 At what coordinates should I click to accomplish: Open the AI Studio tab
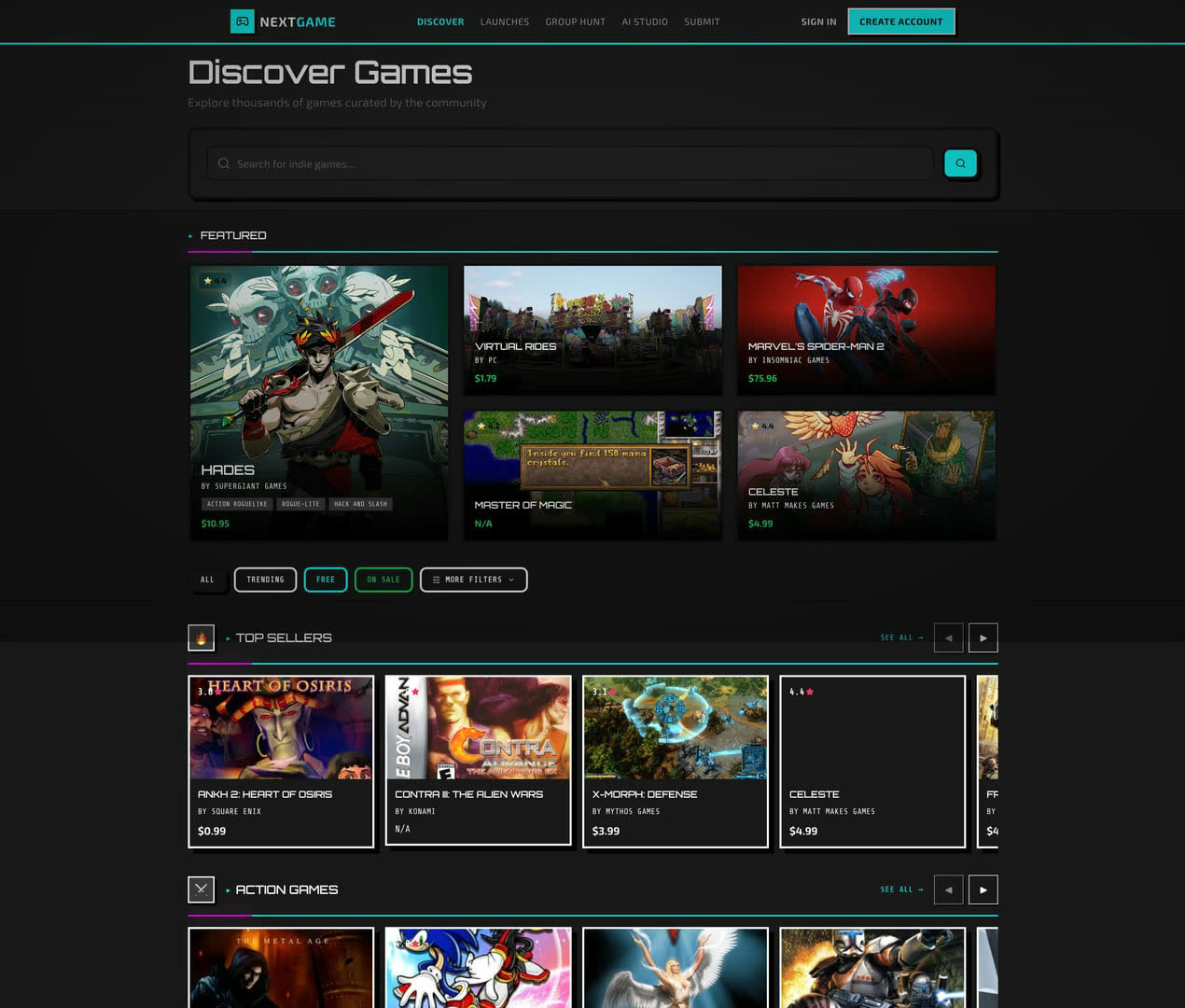click(645, 21)
